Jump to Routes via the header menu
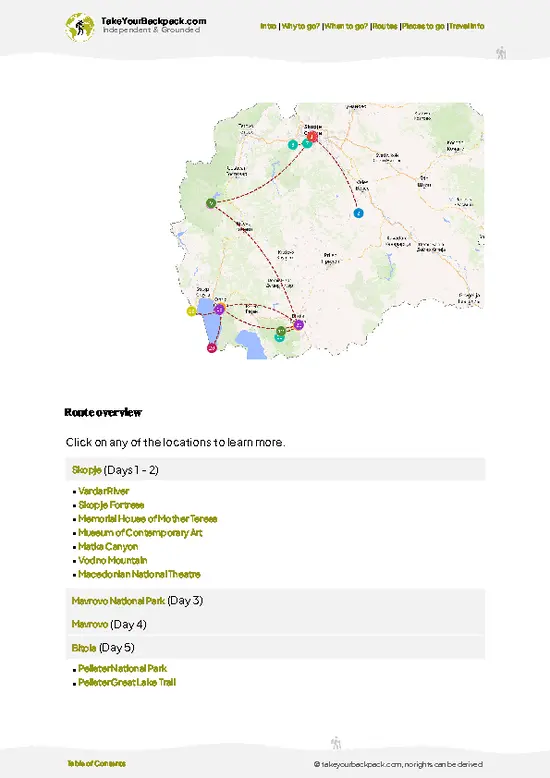The image size is (550, 778). pos(385,26)
